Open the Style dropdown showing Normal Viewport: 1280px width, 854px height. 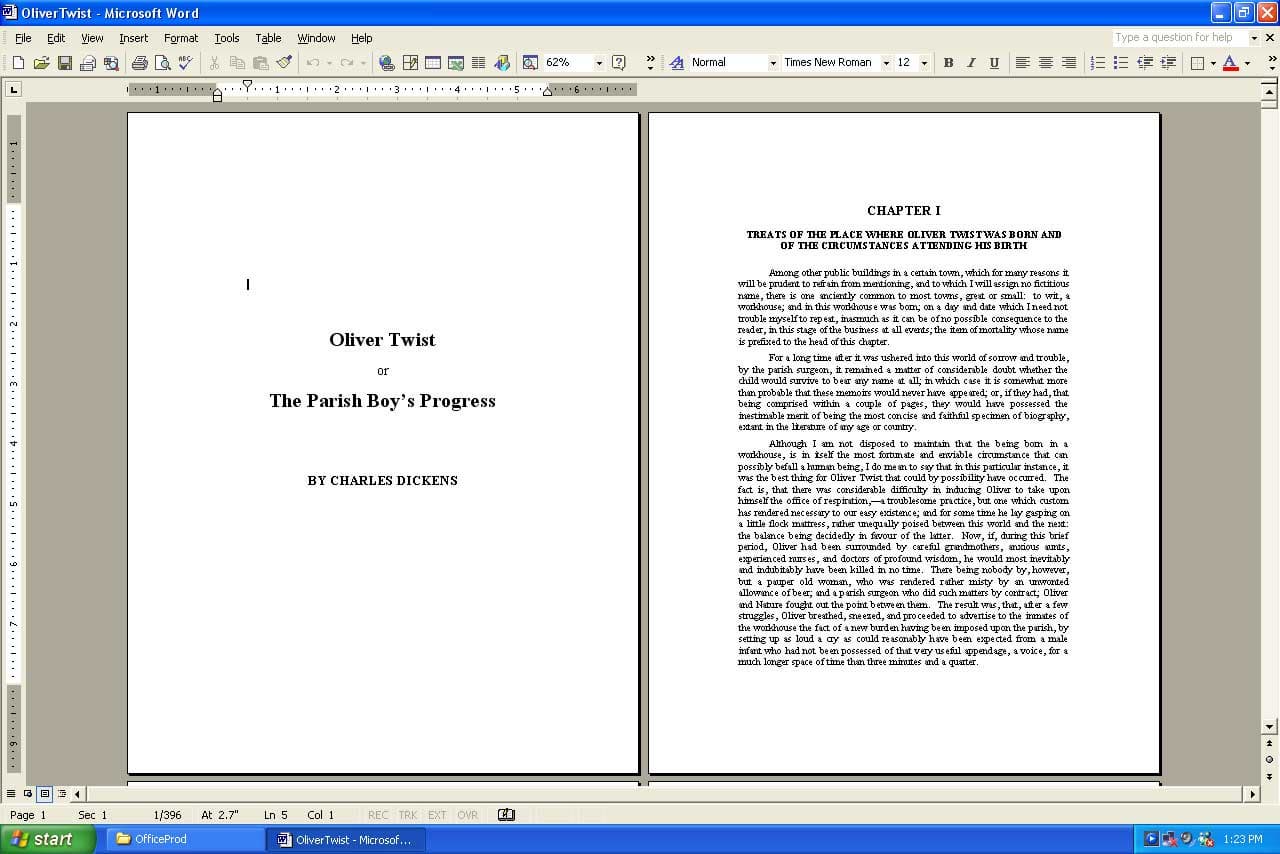tap(772, 63)
